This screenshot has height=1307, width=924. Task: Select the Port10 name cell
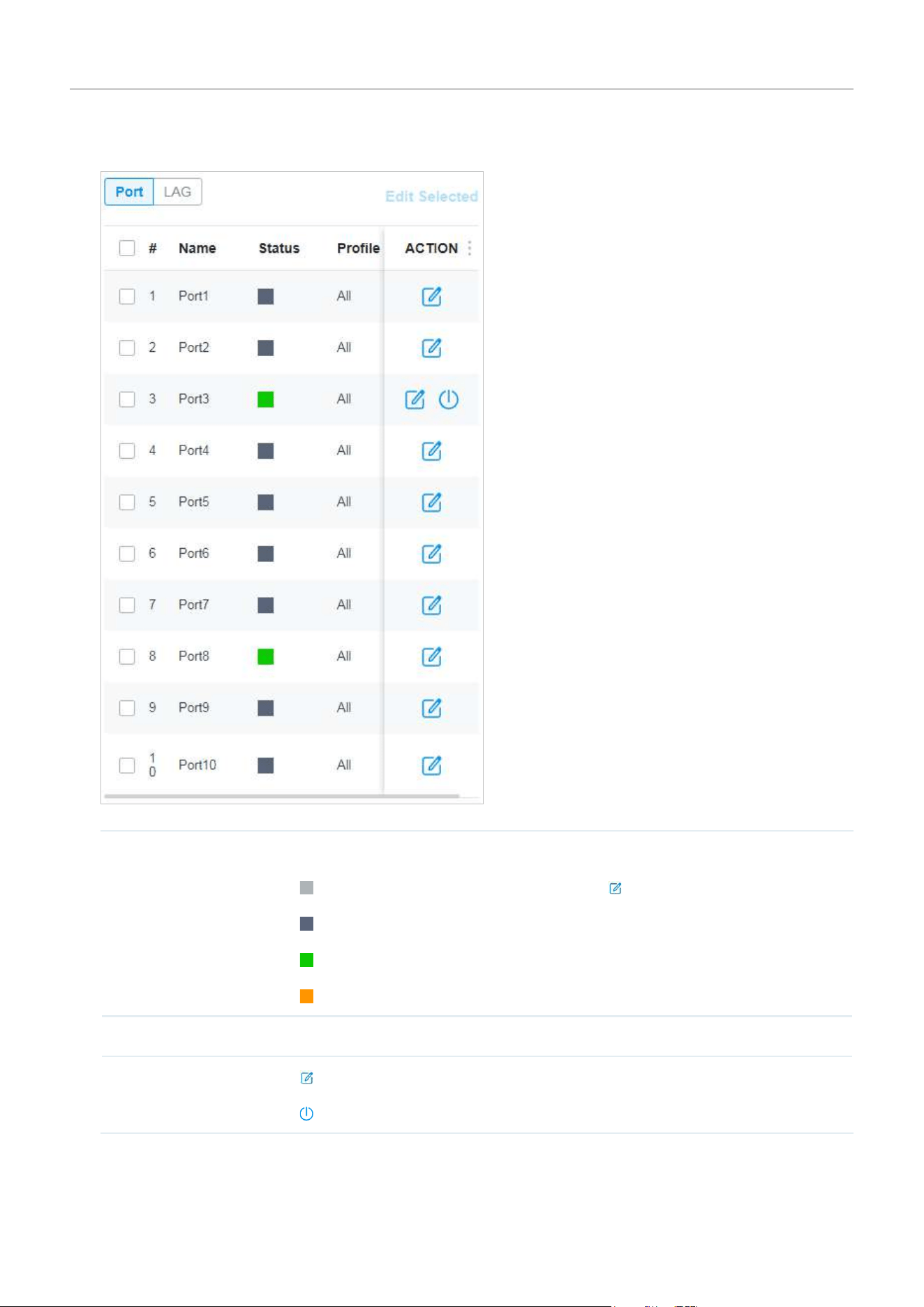[x=198, y=765]
